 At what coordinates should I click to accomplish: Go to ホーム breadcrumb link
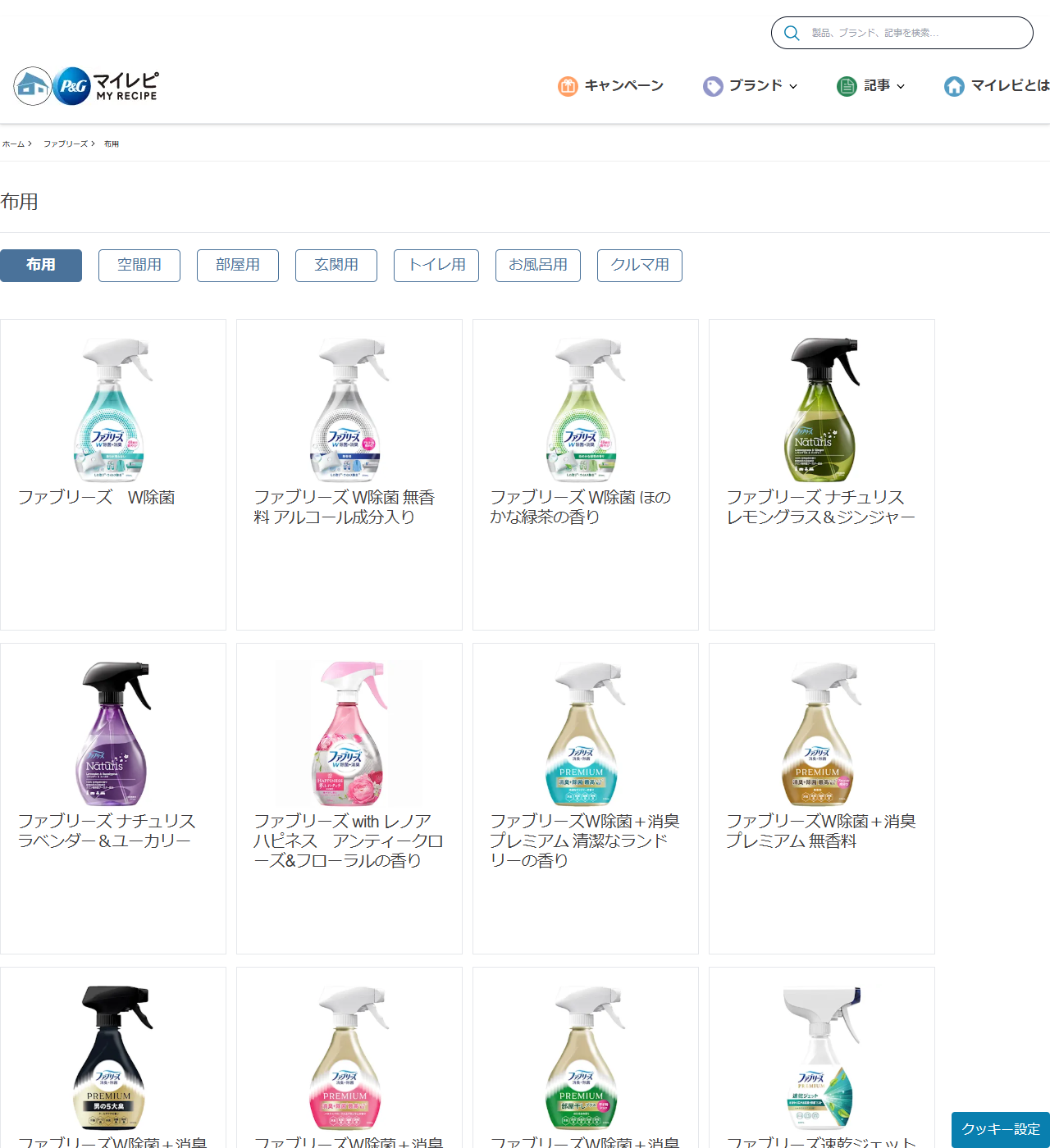13,144
